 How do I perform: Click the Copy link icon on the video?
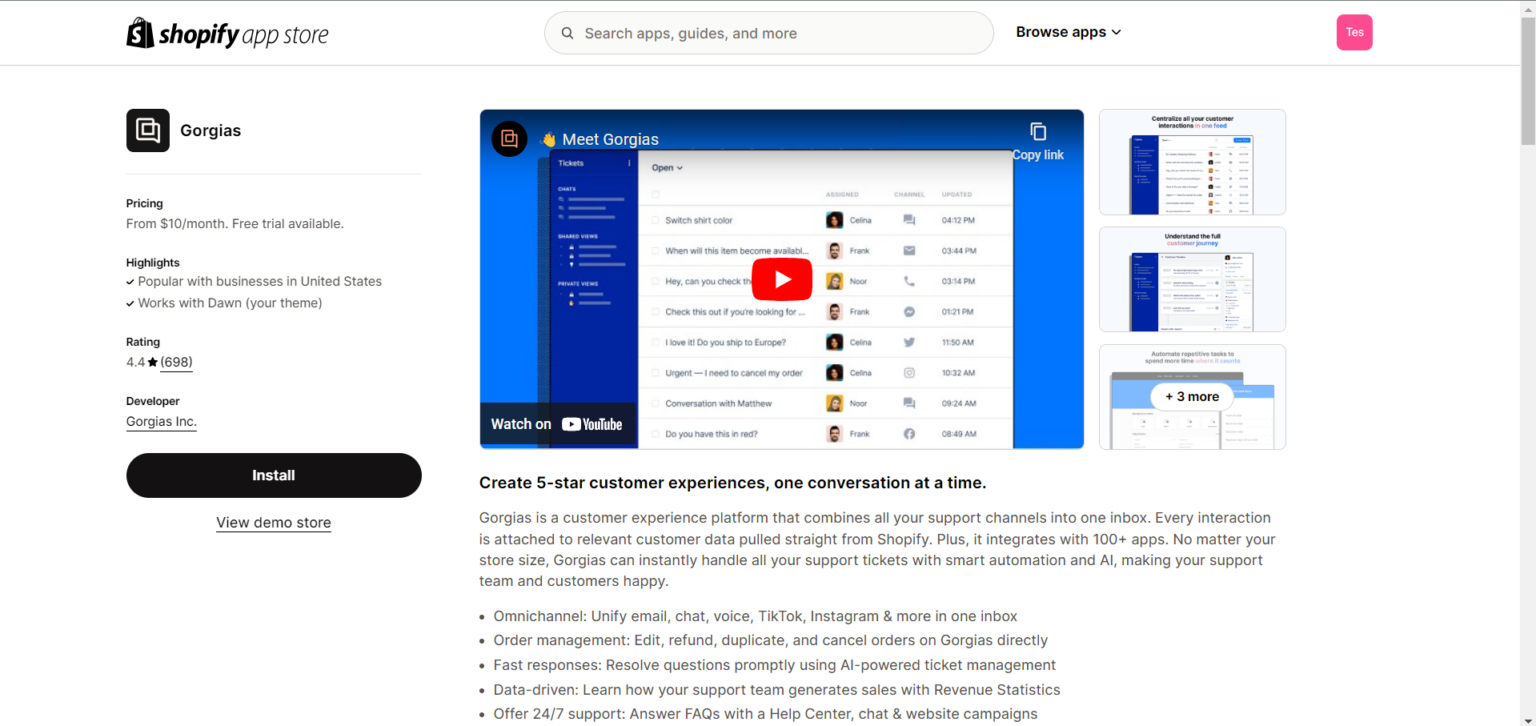(1037, 131)
